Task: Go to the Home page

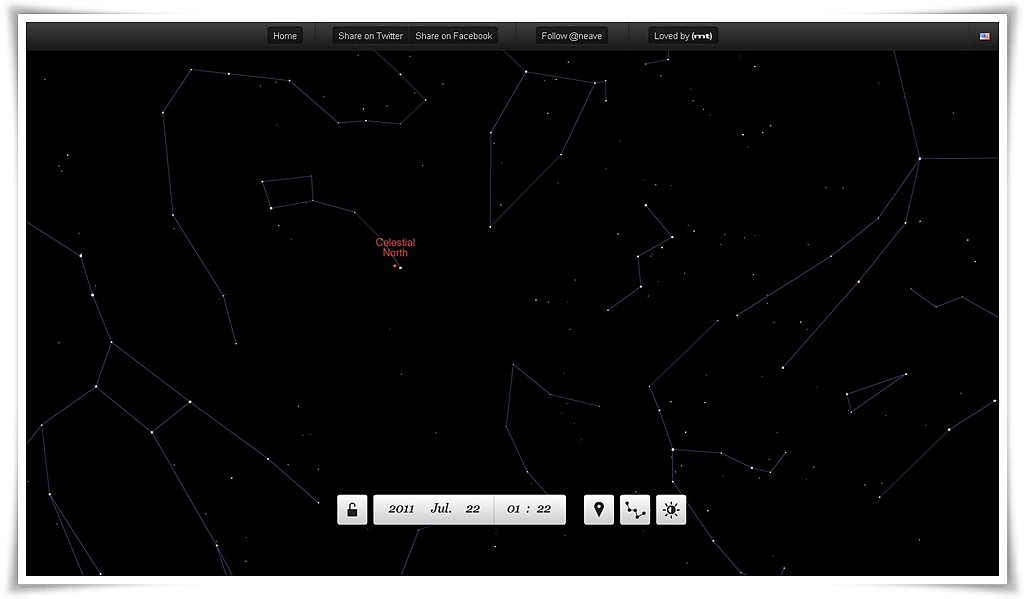Action: [x=285, y=36]
